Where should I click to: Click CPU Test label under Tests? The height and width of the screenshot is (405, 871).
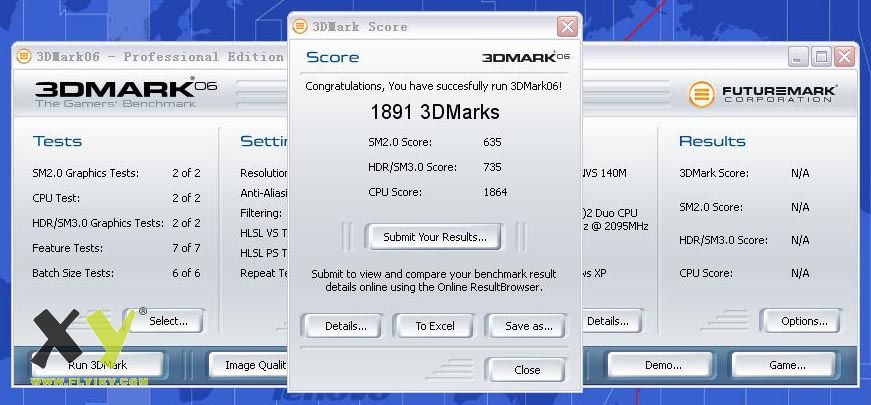[56, 198]
